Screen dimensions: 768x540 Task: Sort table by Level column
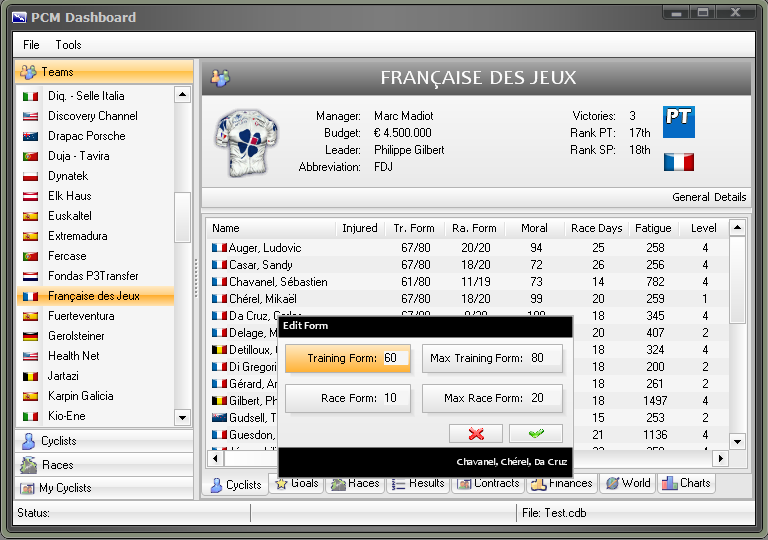(704, 228)
